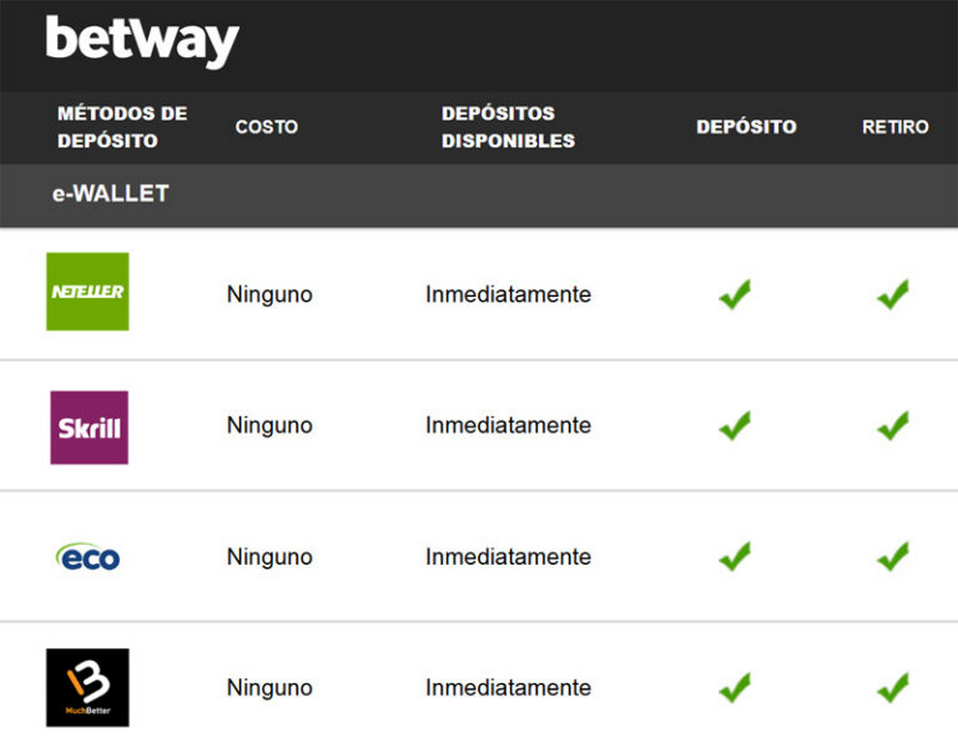958x743 pixels.
Task: Pick the MuchBetter logo
Action: pos(87,687)
